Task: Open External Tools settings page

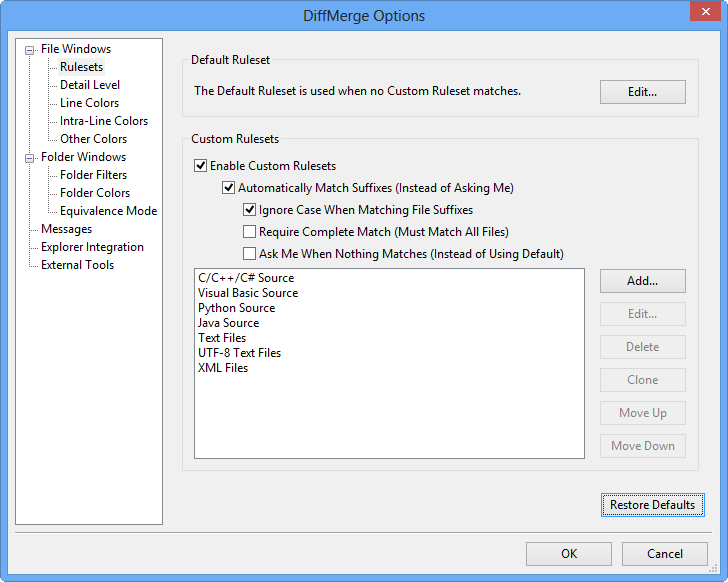Action: pyautogui.click(x=77, y=265)
